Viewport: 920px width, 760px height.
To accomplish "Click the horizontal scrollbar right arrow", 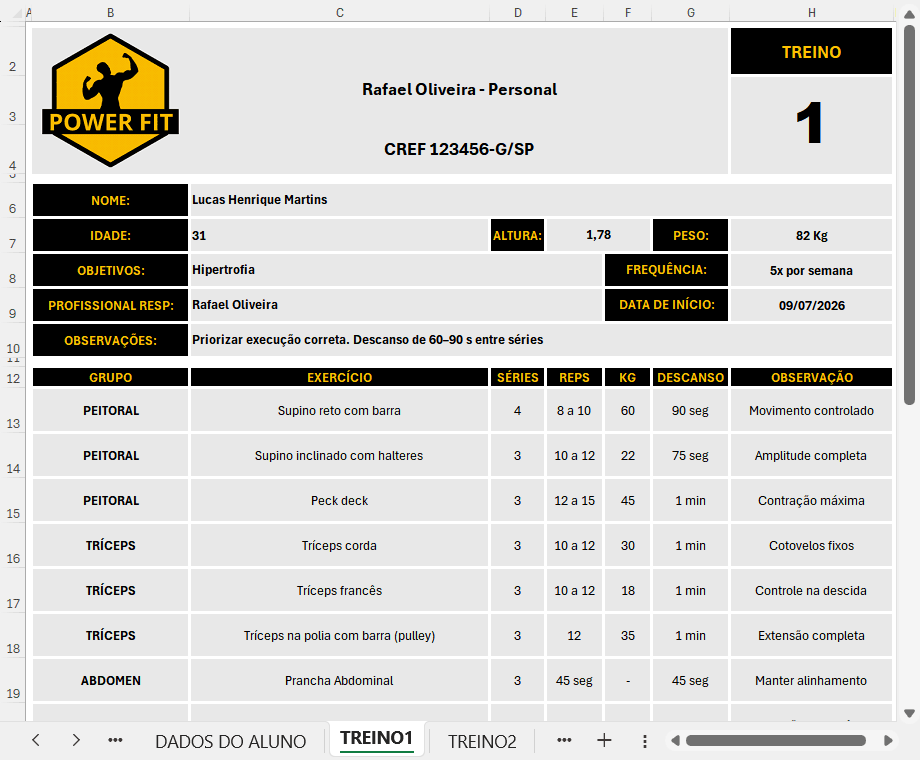I will click(888, 741).
